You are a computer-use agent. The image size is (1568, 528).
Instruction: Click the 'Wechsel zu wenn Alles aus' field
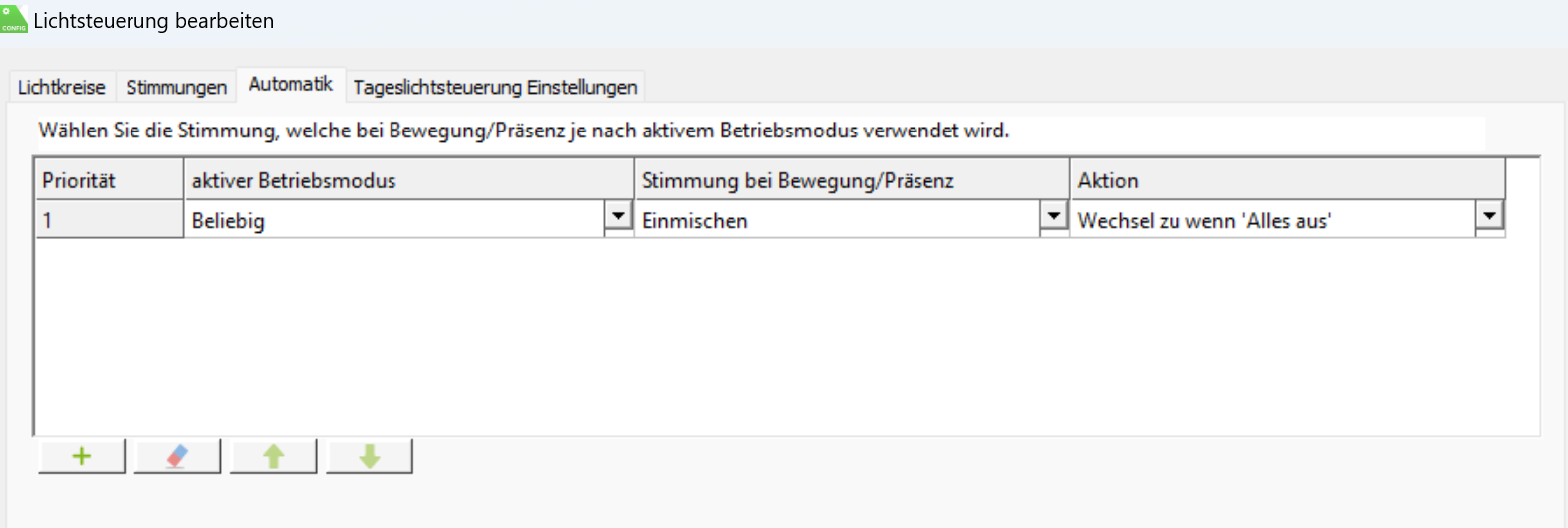click(1272, 220)
